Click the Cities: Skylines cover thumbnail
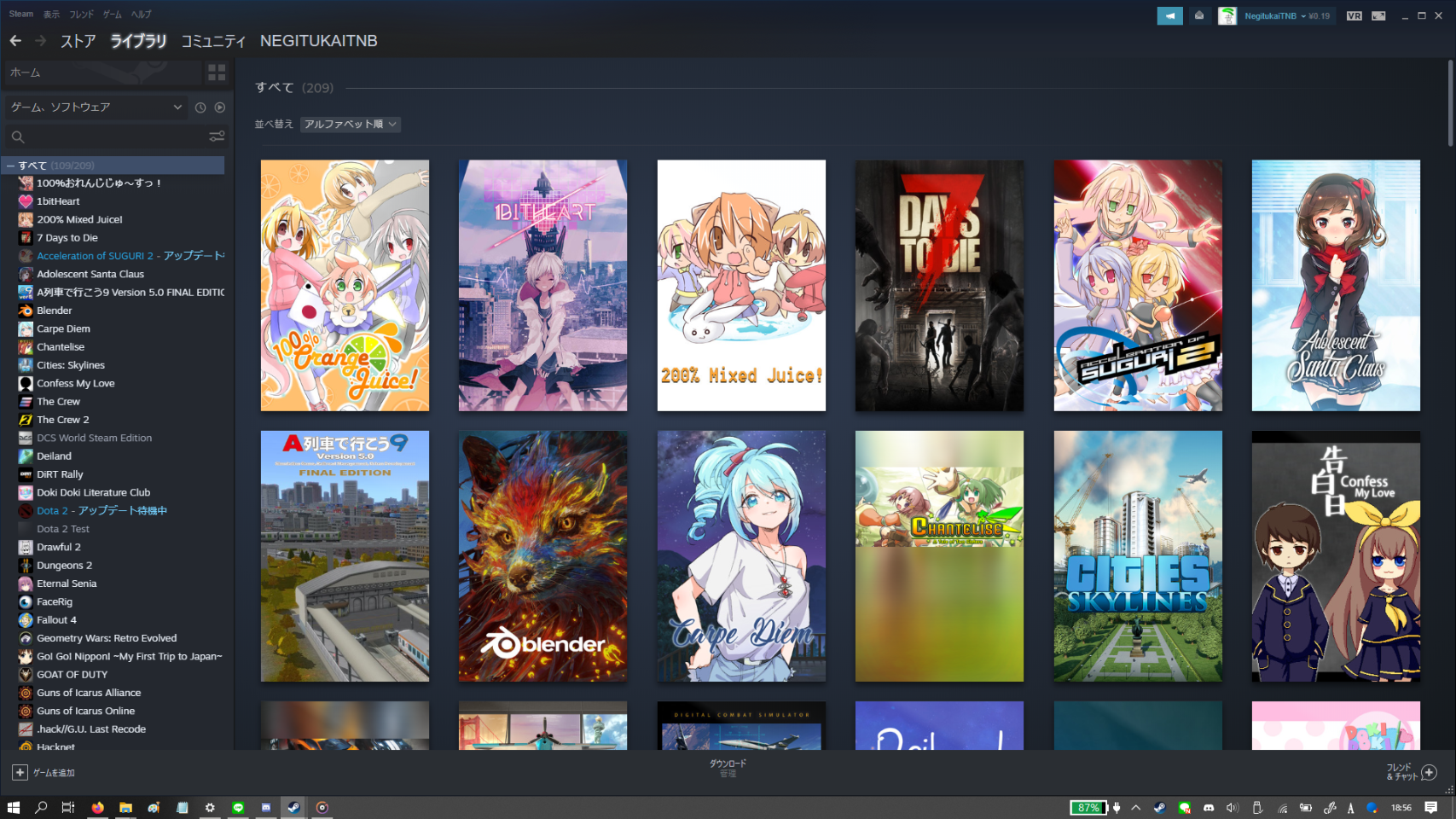This screenshot has width=1456, height=819. [x=1137, y=555]
